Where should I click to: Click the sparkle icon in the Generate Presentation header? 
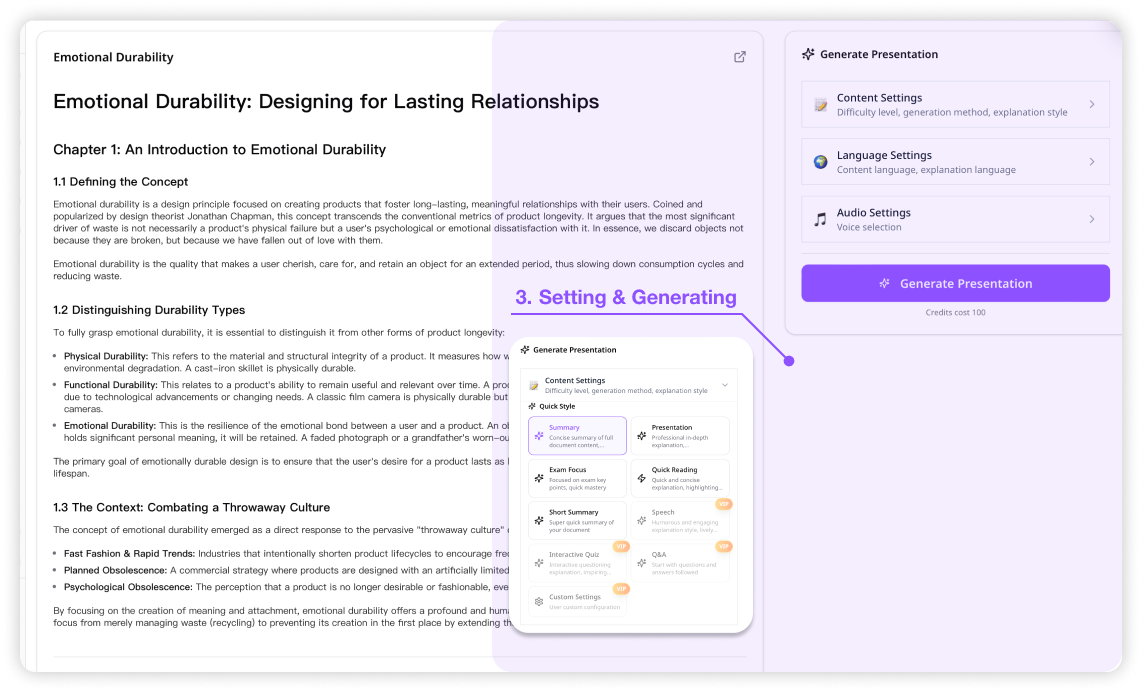coord(808,55)
